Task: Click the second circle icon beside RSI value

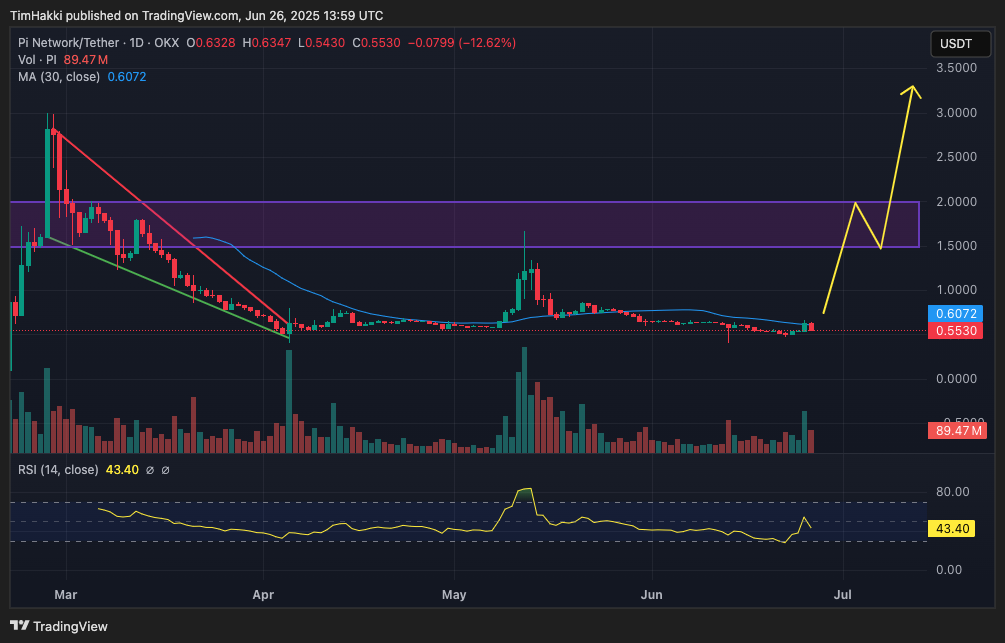Action: (x=165, y=470)
